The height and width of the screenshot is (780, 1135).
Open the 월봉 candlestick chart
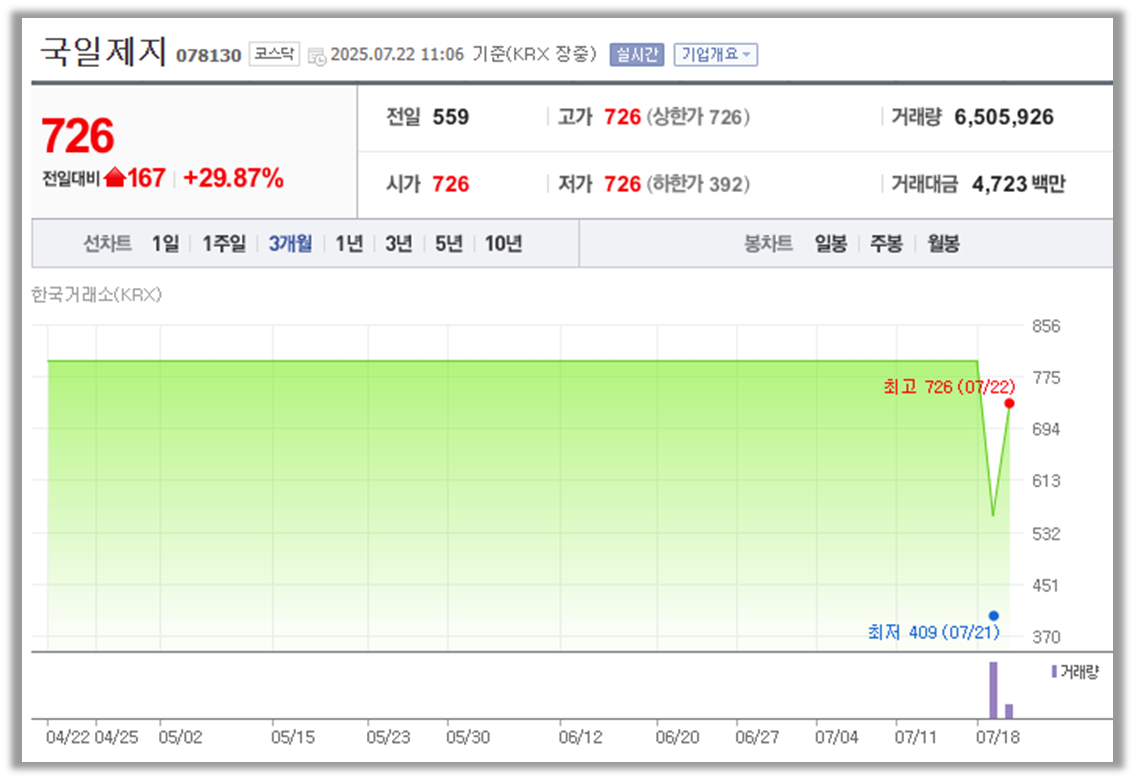click(x=943, y=244)
